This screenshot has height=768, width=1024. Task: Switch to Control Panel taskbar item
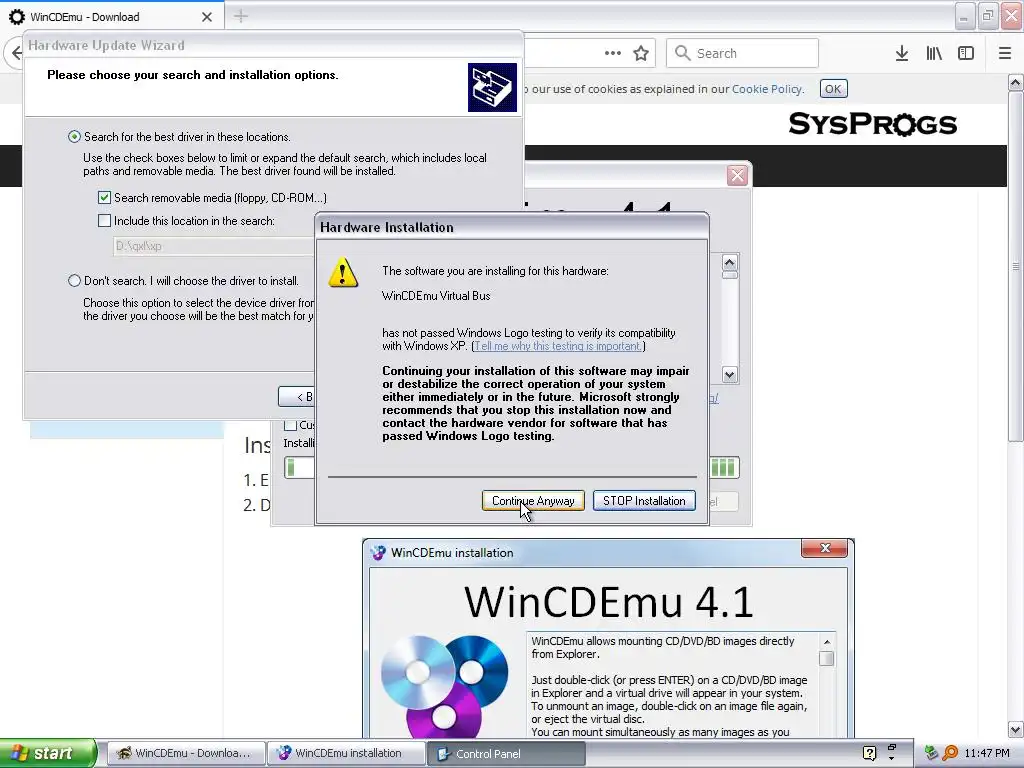(506, 753)
